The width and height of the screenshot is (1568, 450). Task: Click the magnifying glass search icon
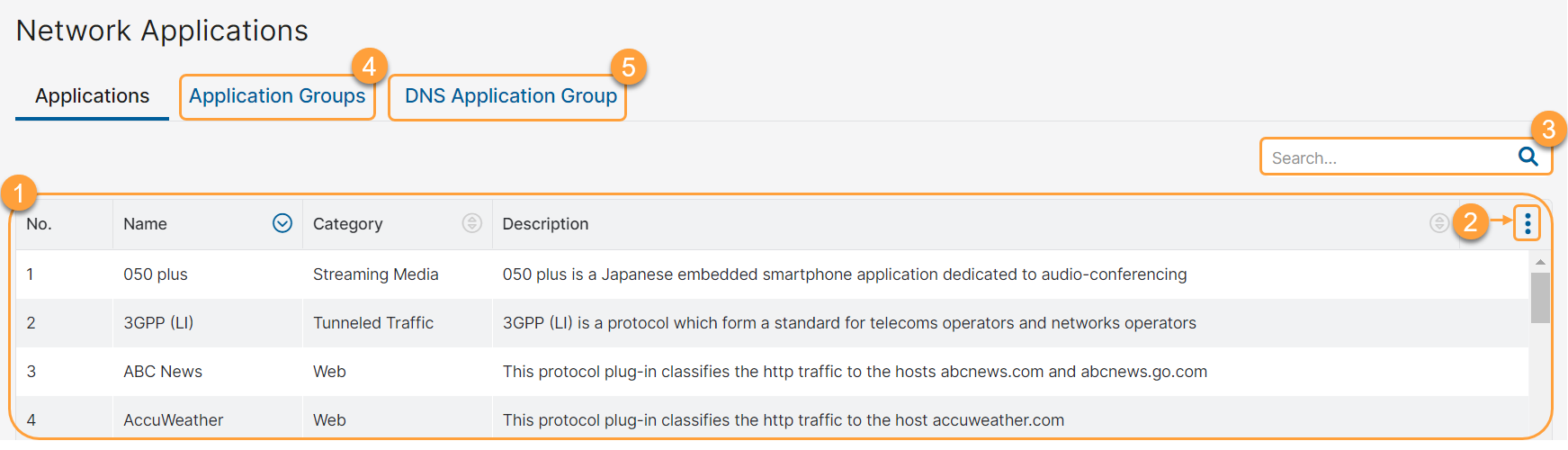(1528, 157)
